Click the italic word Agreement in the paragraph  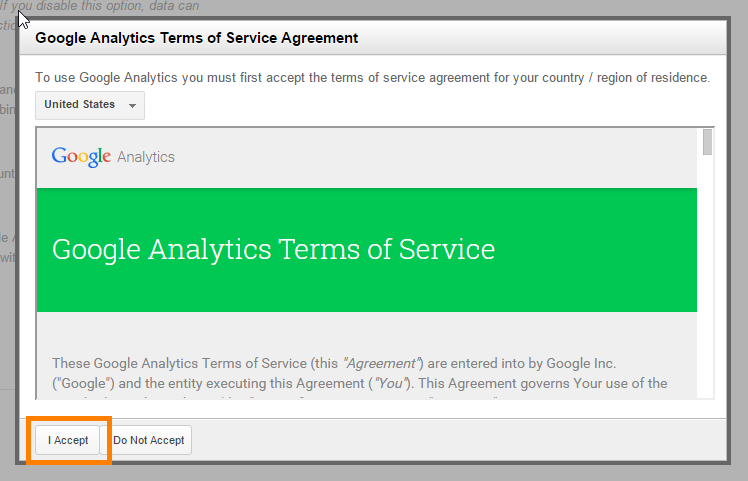click(381, 364)
